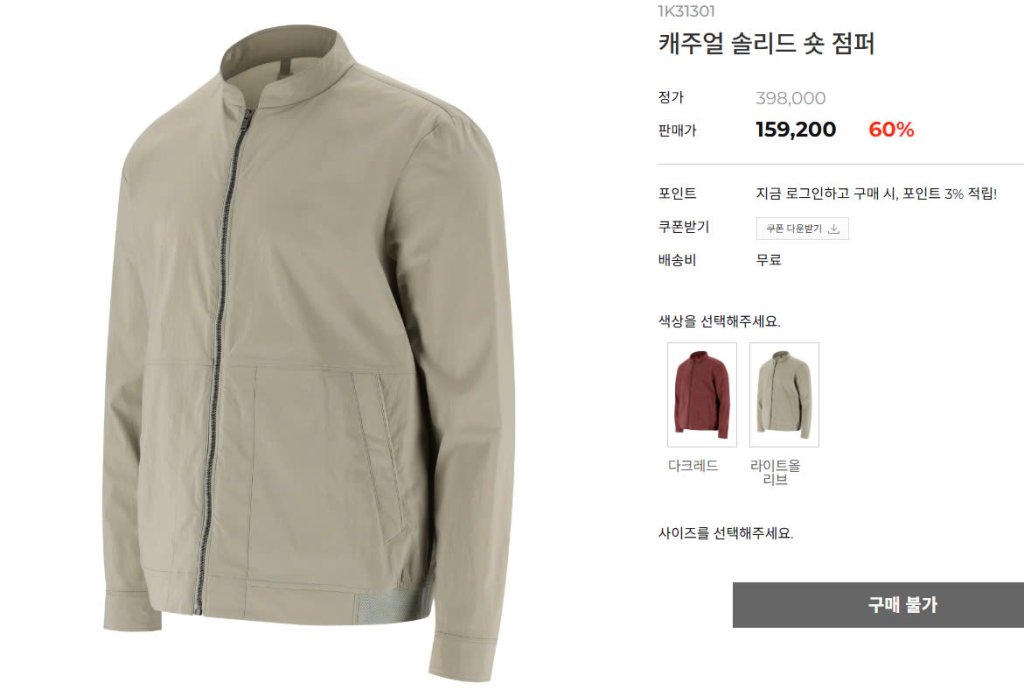Click the 사이즈를 선택해주세요 prompt
The image size is (1024, 697).
point(726,533)
